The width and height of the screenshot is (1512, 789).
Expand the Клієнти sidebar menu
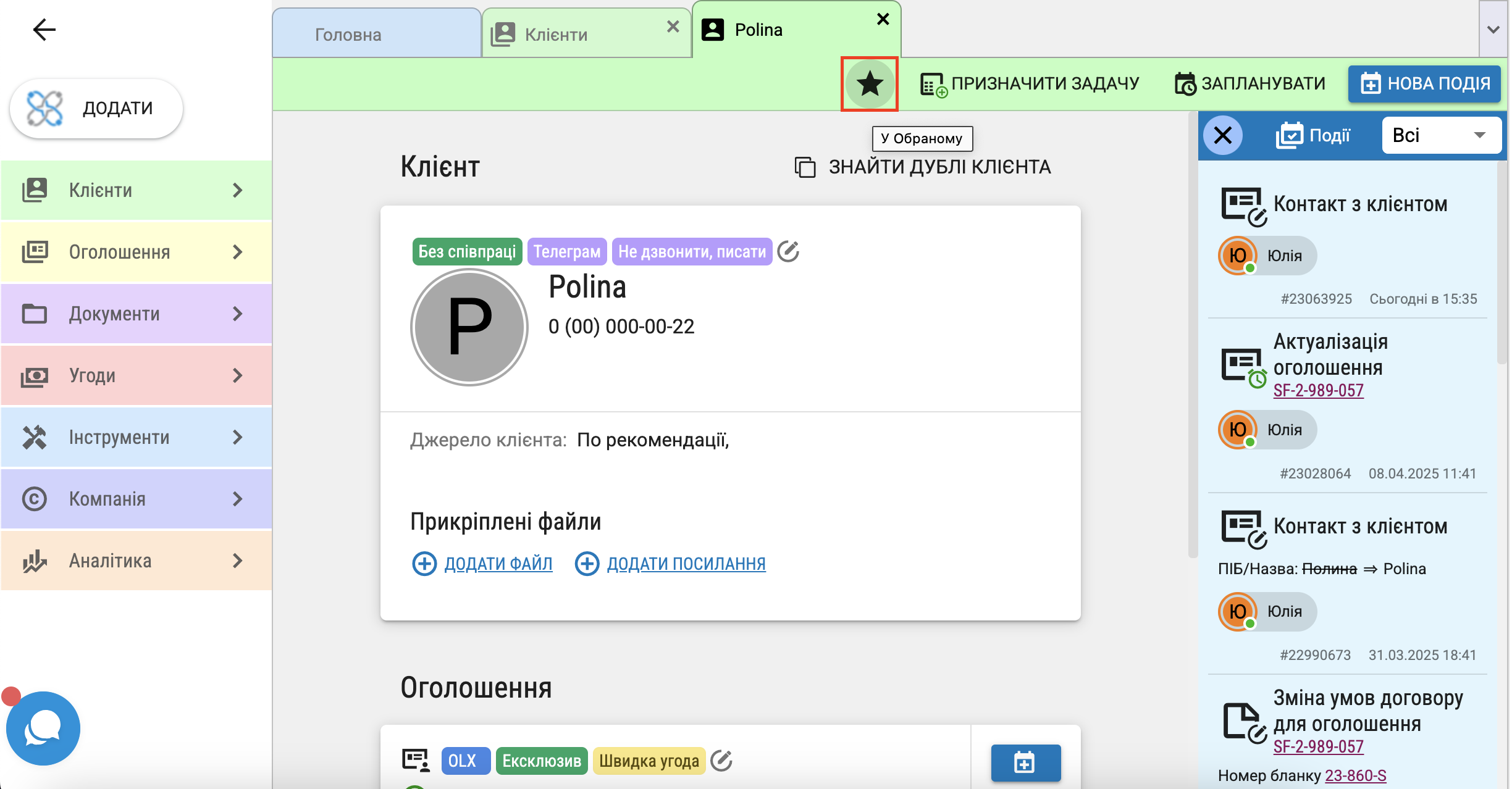136,190
